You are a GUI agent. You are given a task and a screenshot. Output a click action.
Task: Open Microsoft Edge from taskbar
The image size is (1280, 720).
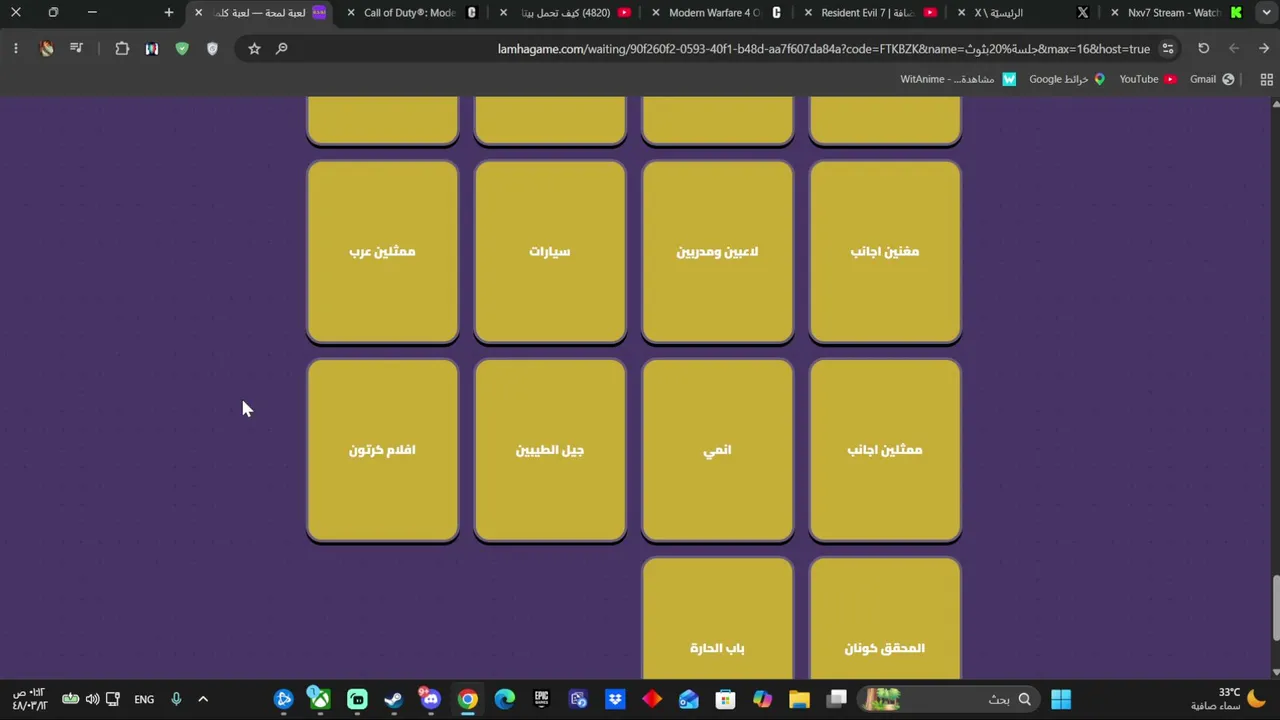pyautogui.click(x=505, y=699)
